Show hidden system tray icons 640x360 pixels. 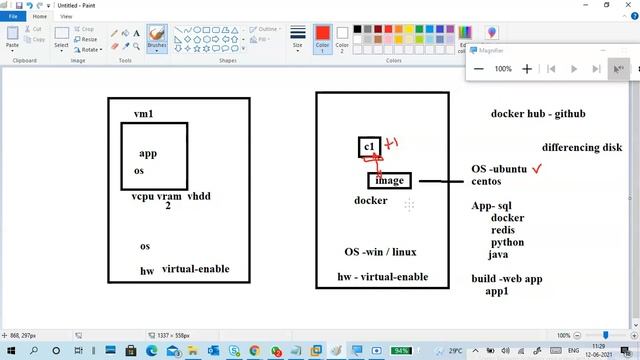[476, 350]
